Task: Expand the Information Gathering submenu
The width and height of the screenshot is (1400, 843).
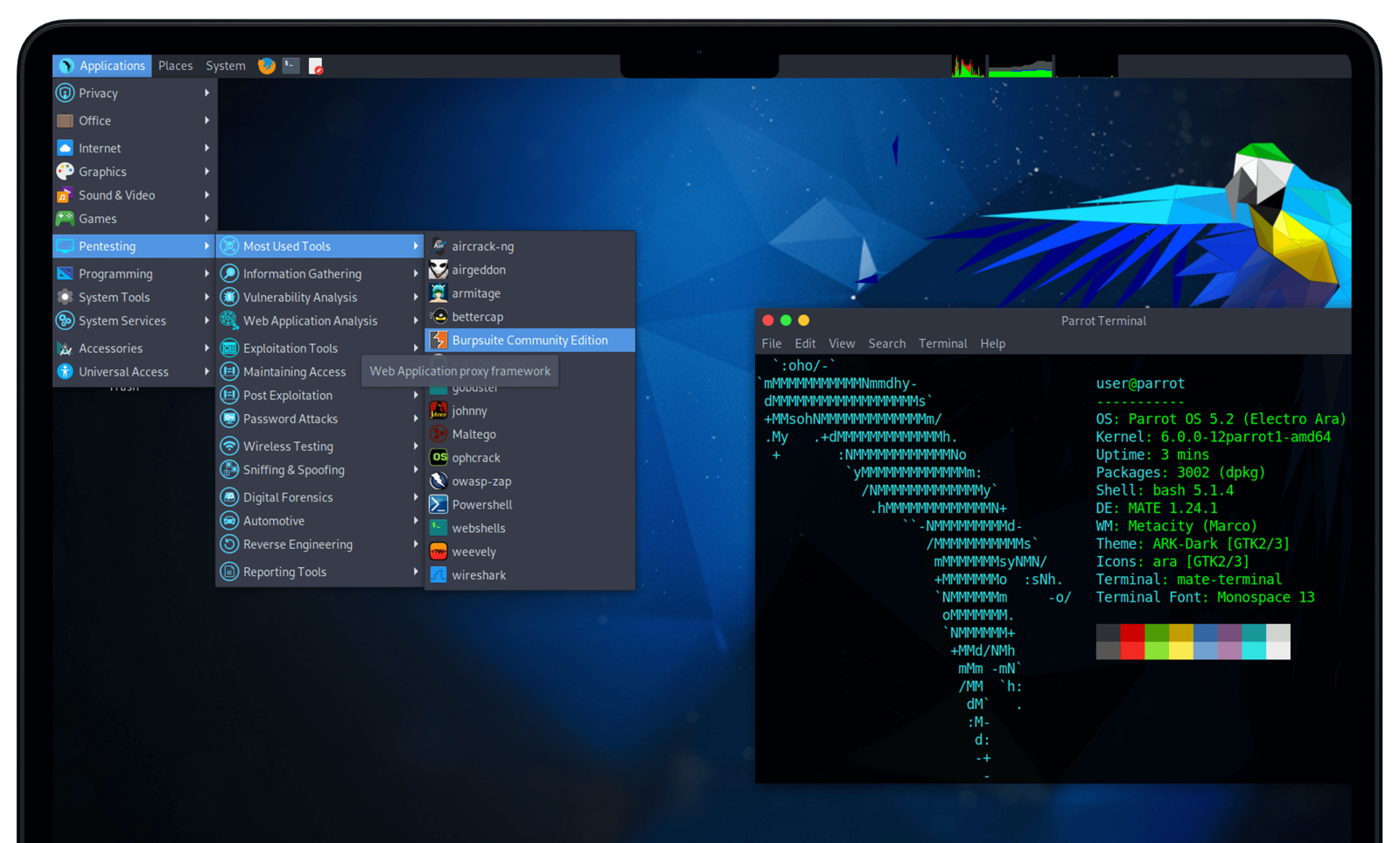Action: click(303, 273)
